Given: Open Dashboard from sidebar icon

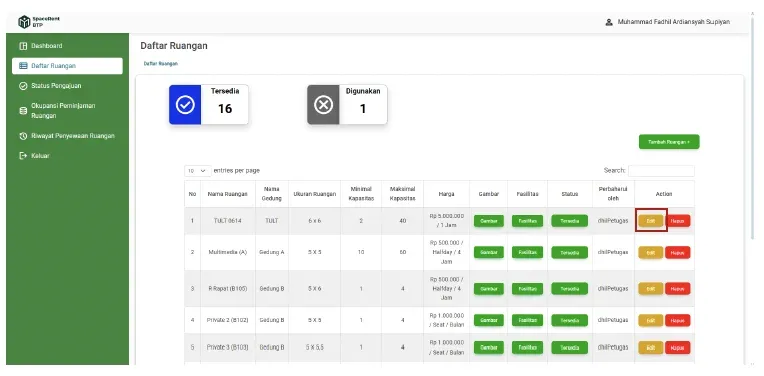Looking at the screenshot, I should click(22, 46).
